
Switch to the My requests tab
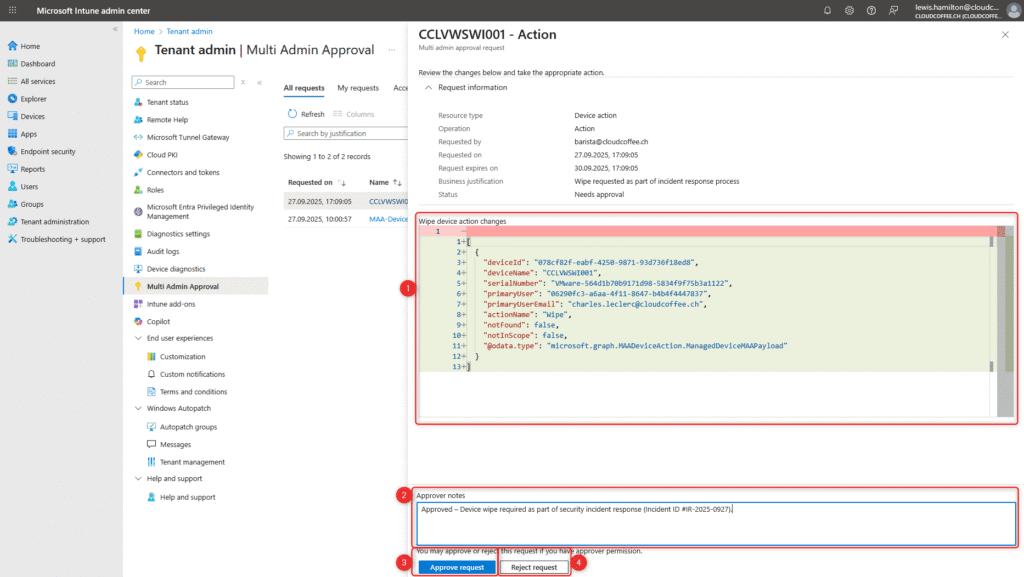point(357,88)
